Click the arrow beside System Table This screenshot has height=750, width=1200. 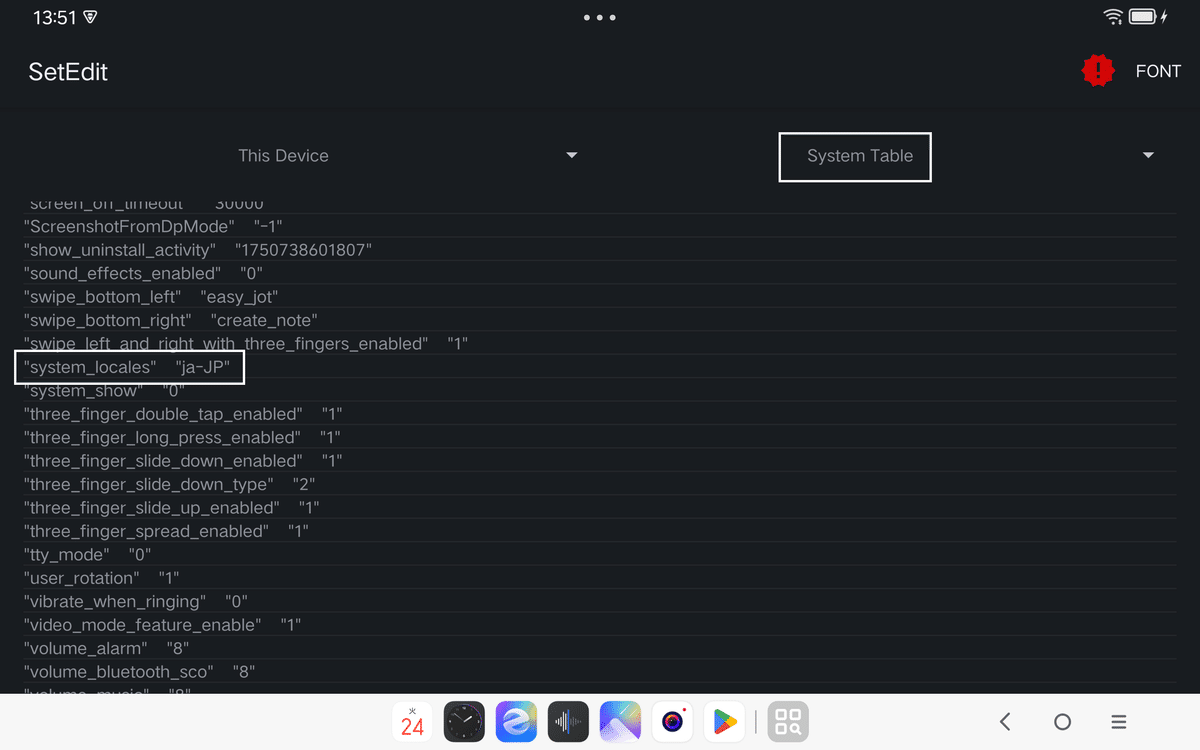pos(1148,156)
